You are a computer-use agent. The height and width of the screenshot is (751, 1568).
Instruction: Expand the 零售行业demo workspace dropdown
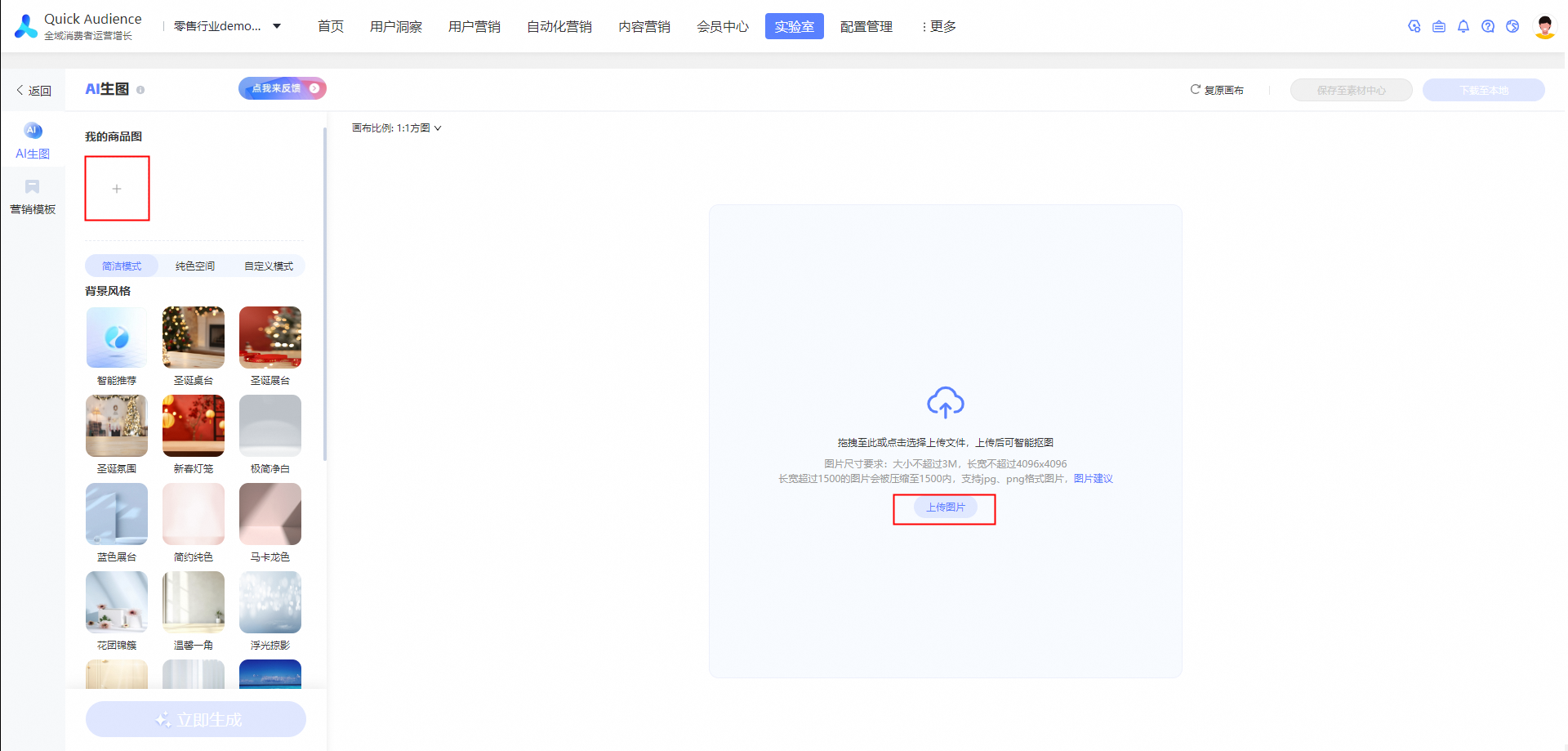[x=227, y=26]
